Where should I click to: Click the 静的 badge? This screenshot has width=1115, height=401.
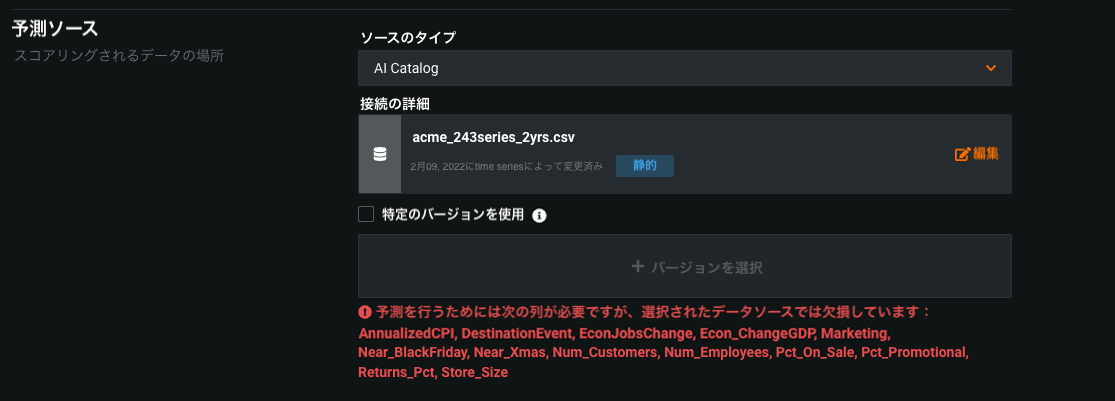tap(644, 165)
